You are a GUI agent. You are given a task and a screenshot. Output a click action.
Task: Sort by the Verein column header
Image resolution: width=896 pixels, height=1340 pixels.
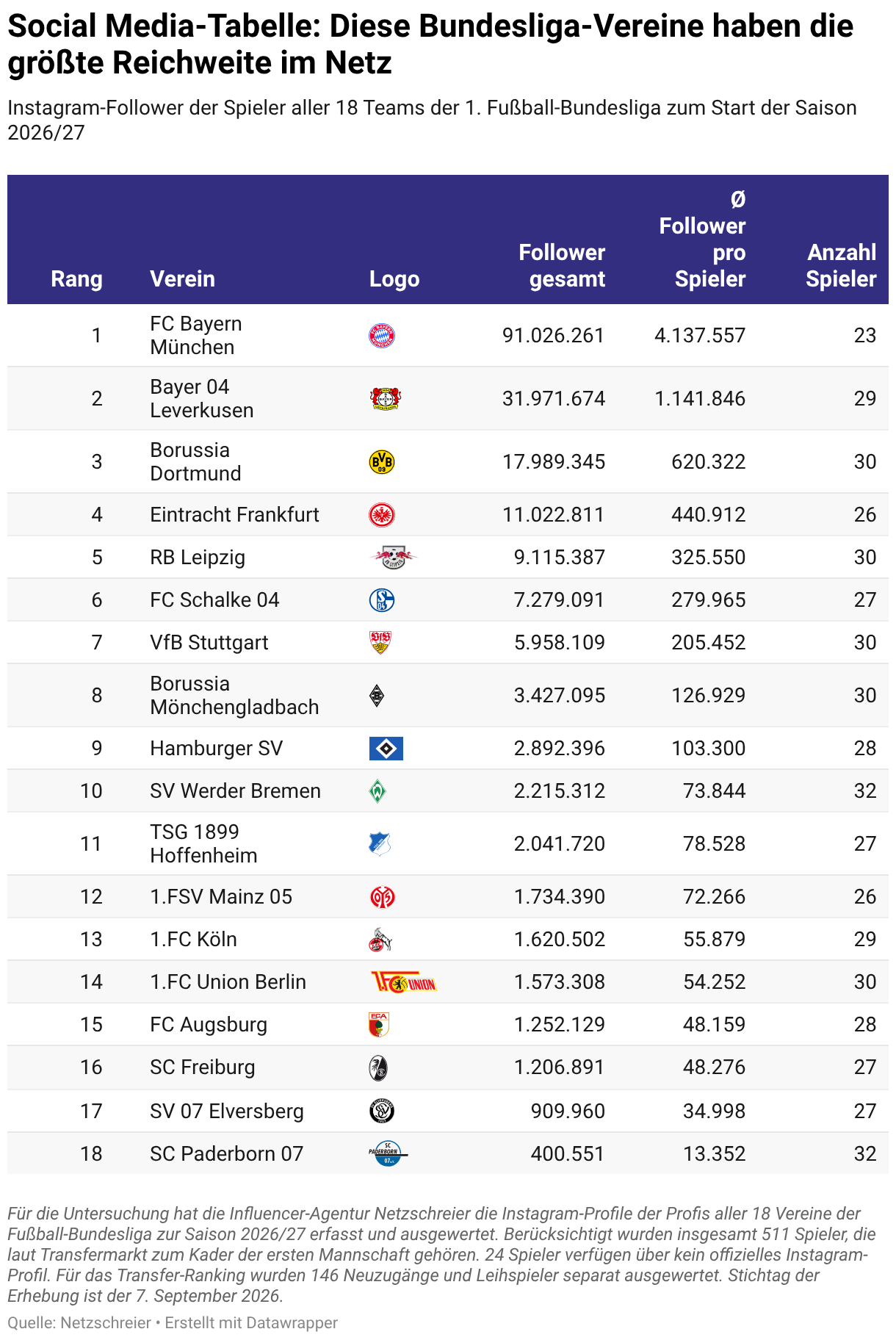tap(182, 279)
